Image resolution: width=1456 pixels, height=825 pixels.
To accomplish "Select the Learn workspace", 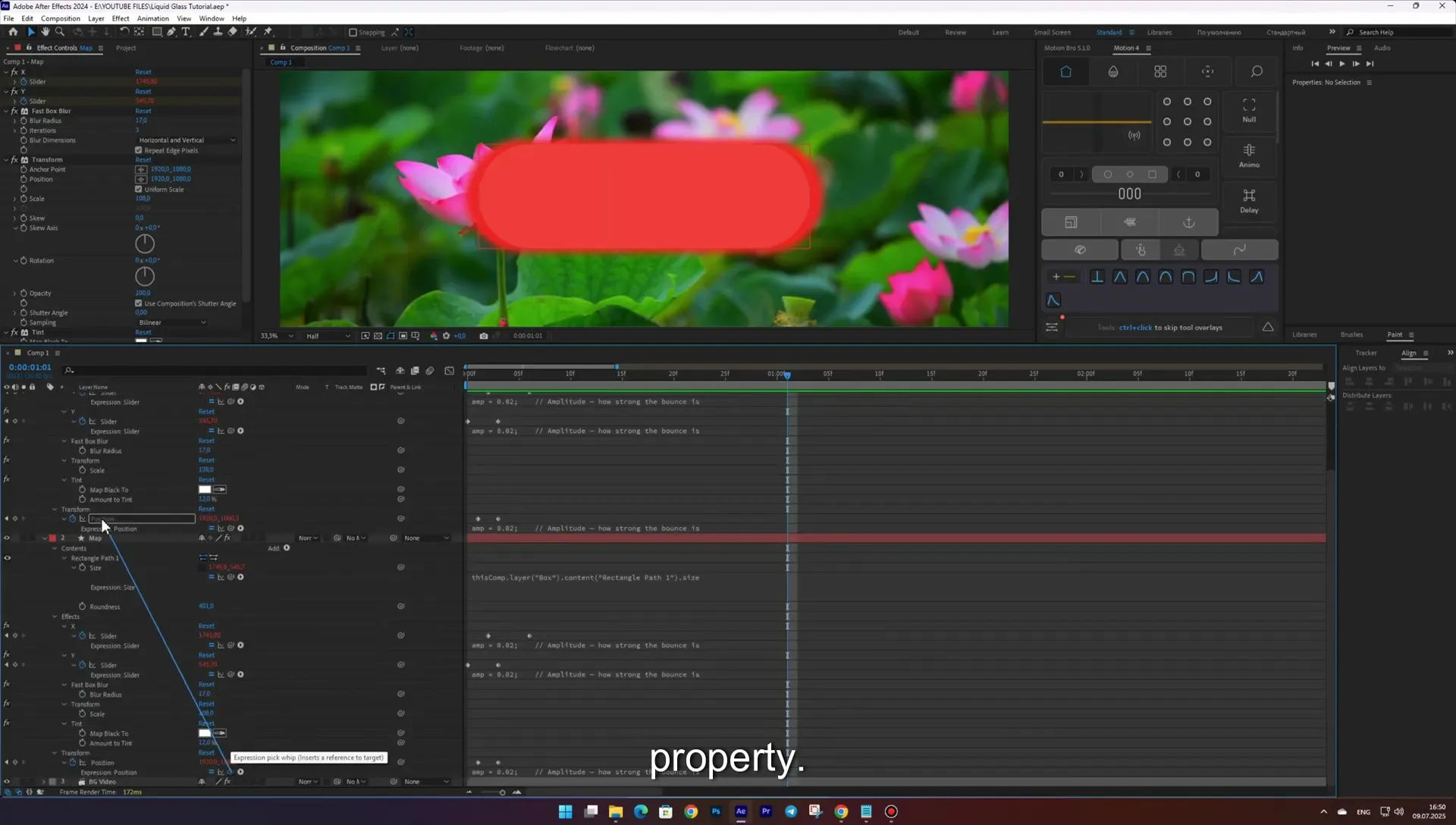I will (1000, 33).
